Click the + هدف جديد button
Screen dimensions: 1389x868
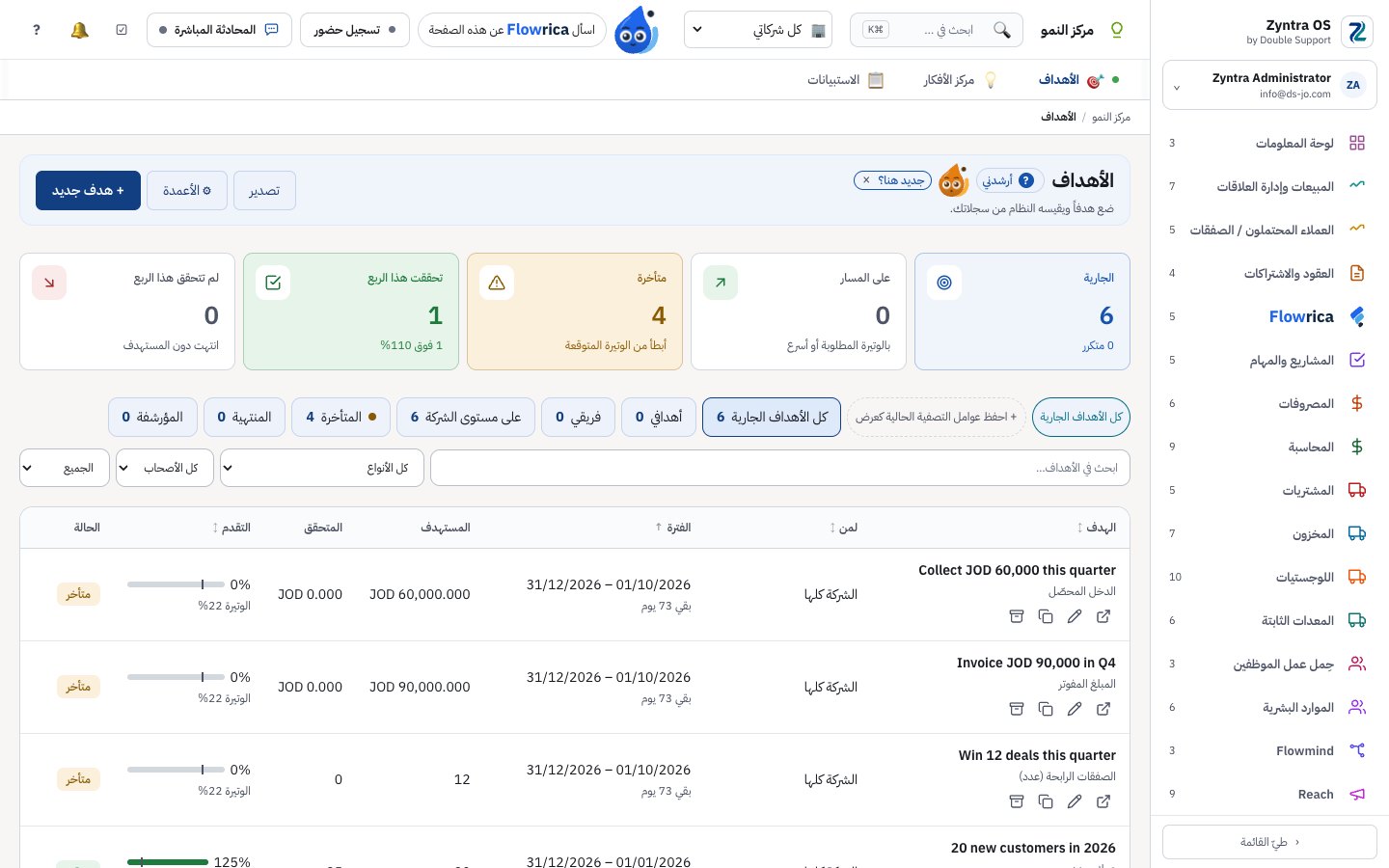[x=88, y=190]
